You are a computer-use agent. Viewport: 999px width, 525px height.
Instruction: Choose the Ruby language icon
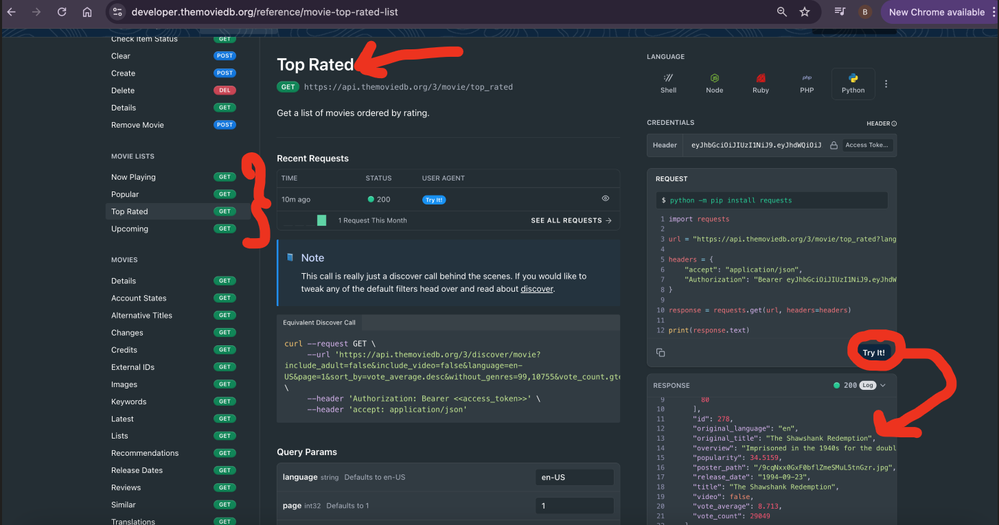pyautogui.click(x=760, y=83)
